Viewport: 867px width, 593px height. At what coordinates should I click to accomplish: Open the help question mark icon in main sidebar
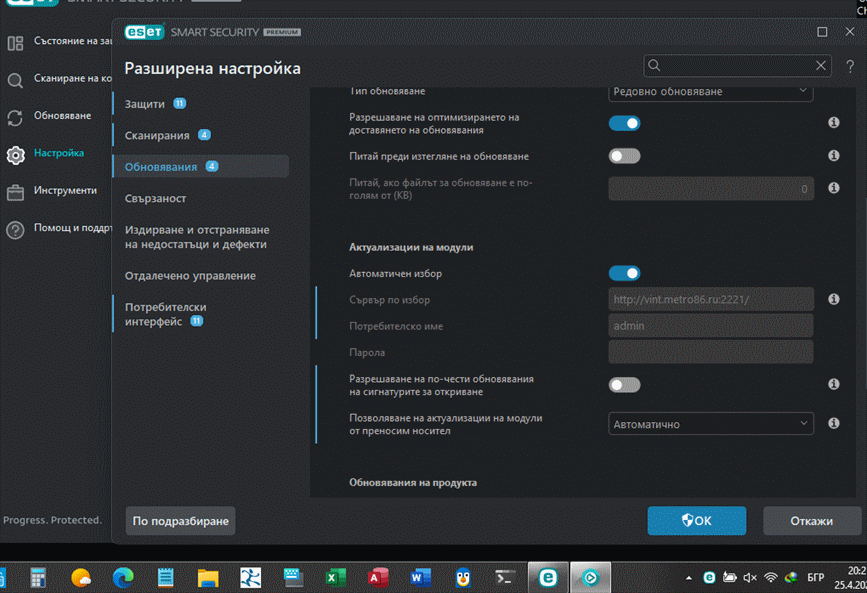tap(15, 230)
